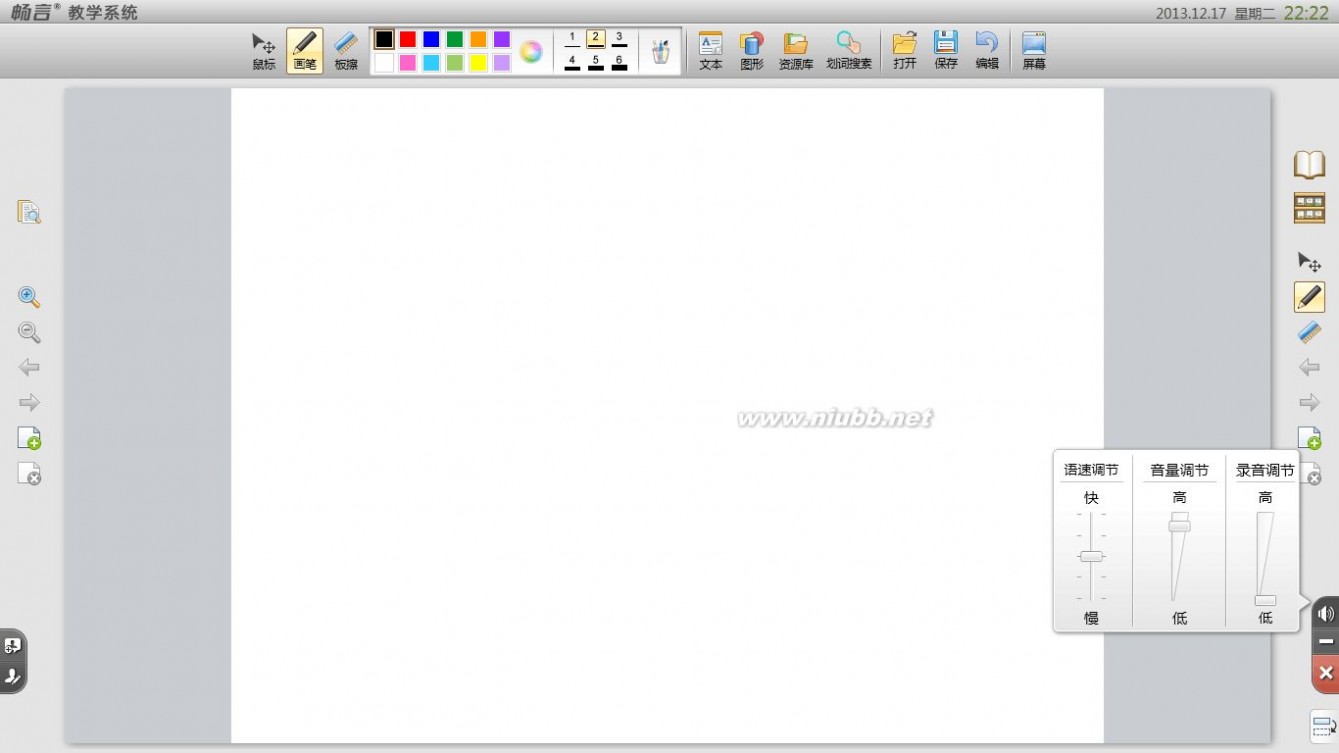Click the 语速调节 speech speed slider handle
Screen dimensions: 1339x753
[x=1091, y=556]
